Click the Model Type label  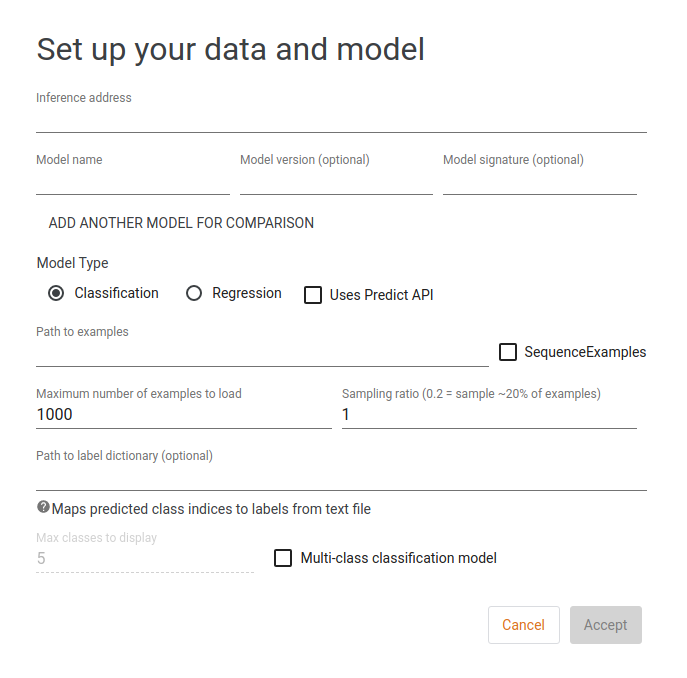(x=72, y=263)
